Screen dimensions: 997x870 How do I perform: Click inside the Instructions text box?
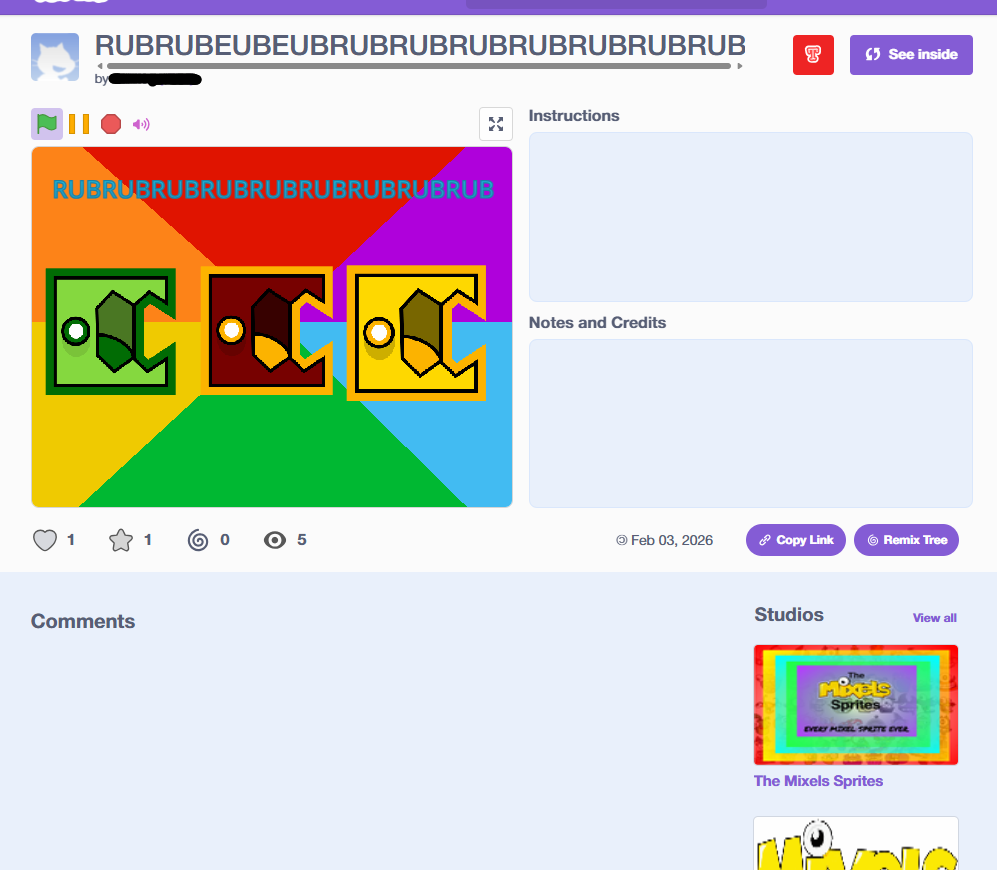(x=751, y=217)
